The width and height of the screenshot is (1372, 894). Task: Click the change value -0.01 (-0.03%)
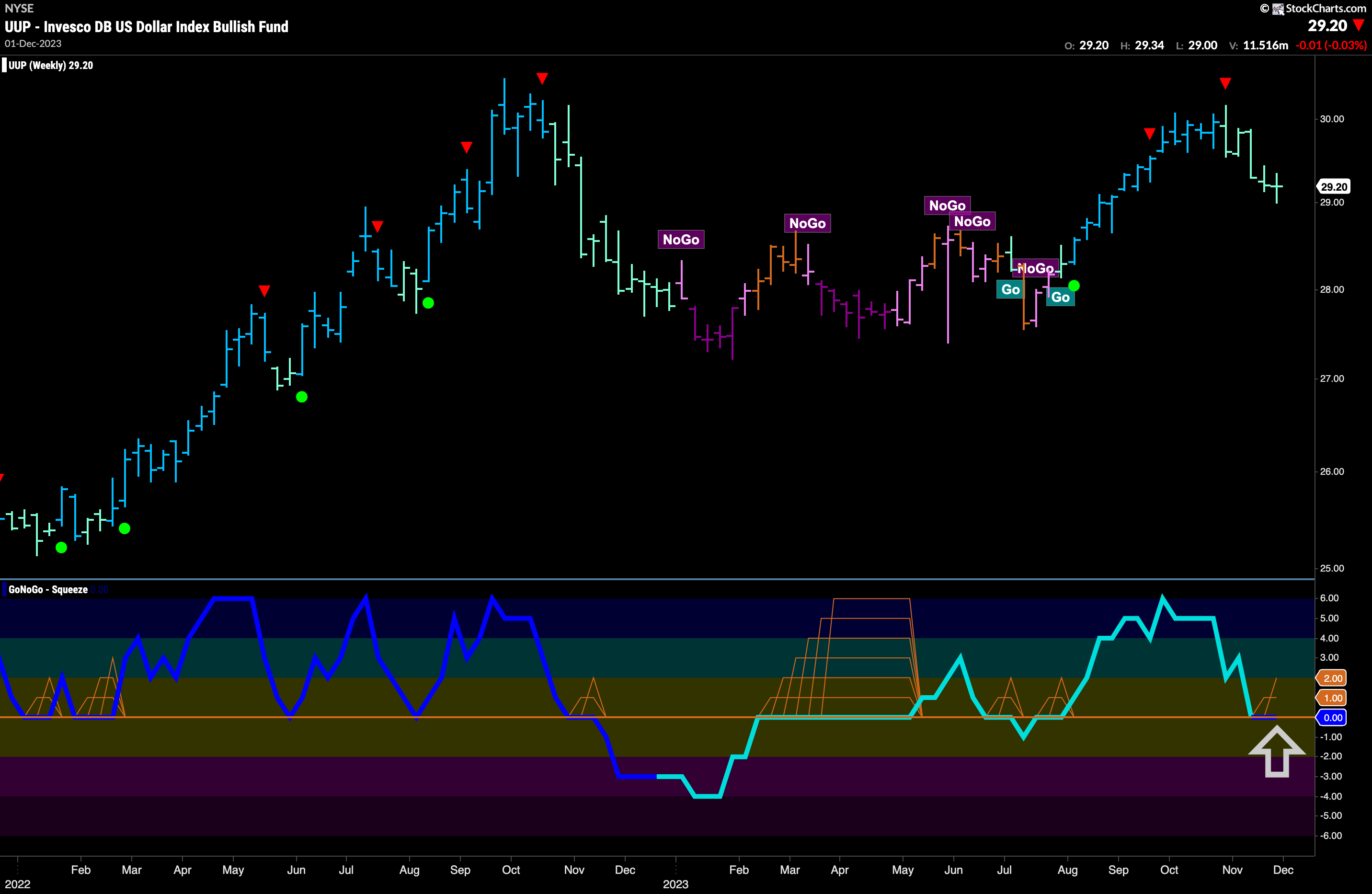click(x=1331, y=45)
